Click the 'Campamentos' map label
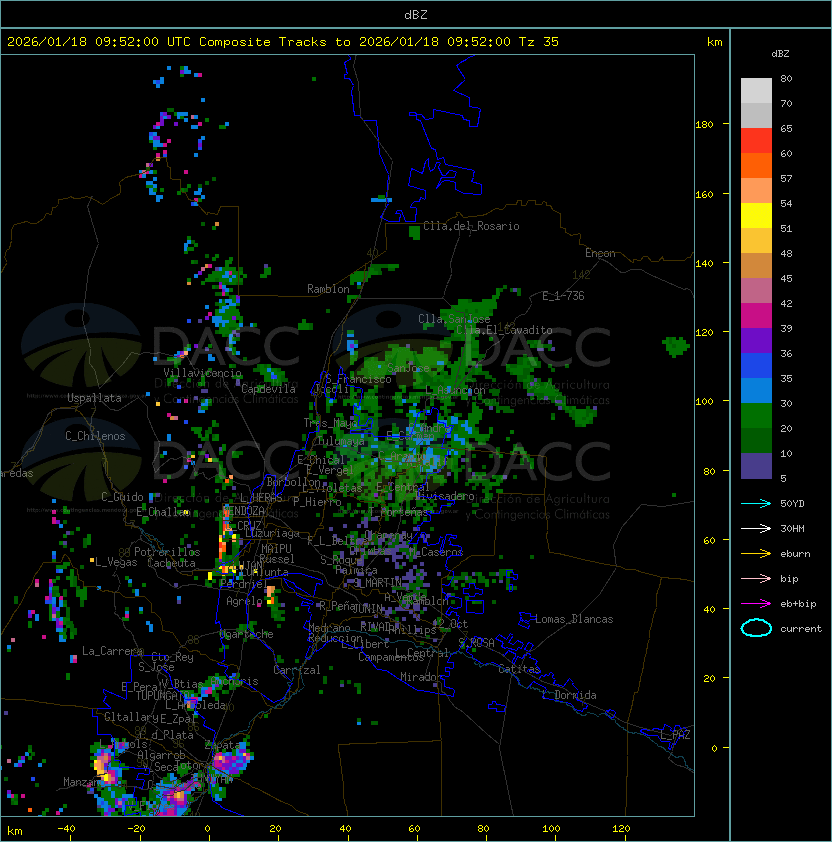Viewport: 832px width, 842px height. 392,657
